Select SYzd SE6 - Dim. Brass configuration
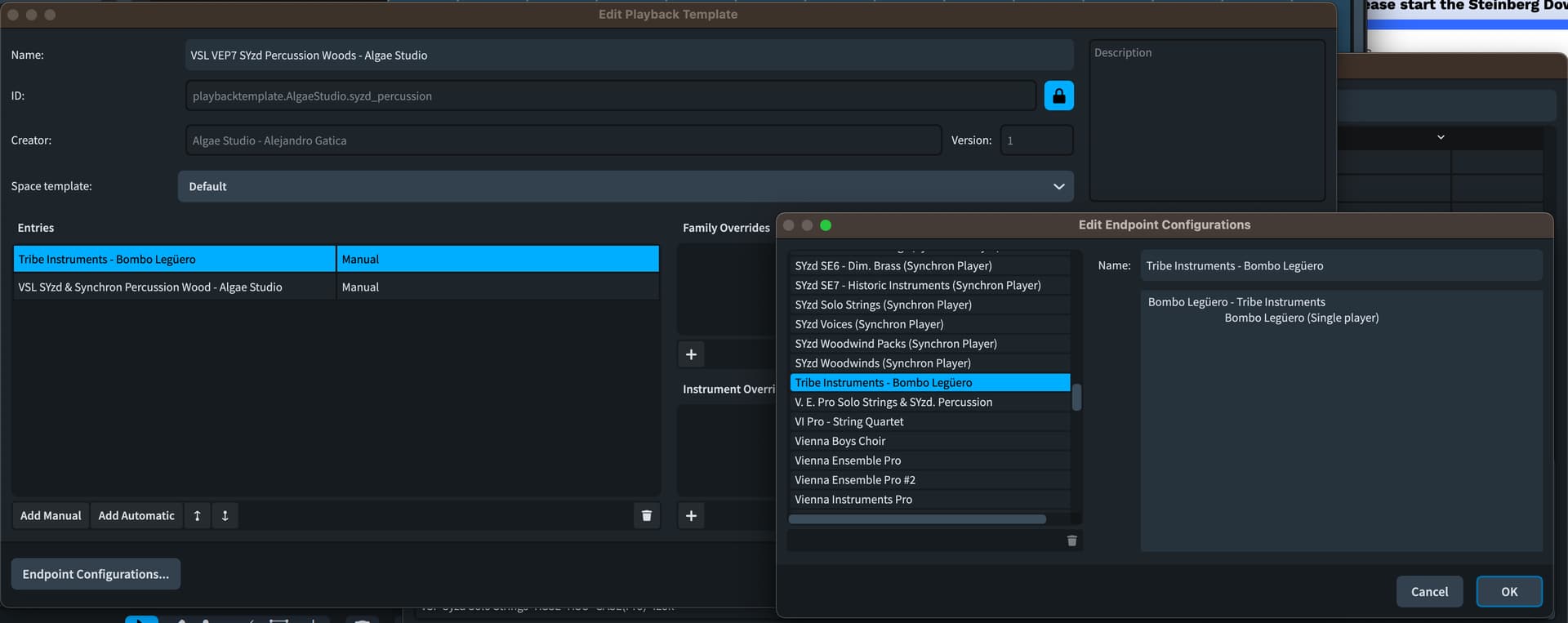The image size is (1568, 623). [x=930, y=265]
